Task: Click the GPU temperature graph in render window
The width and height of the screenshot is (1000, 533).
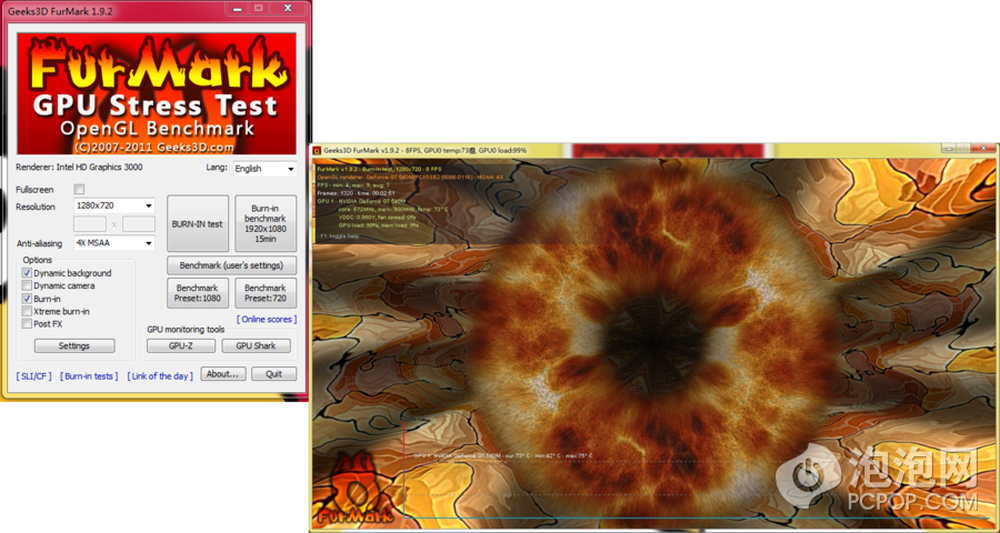Action: pos(700,470)
